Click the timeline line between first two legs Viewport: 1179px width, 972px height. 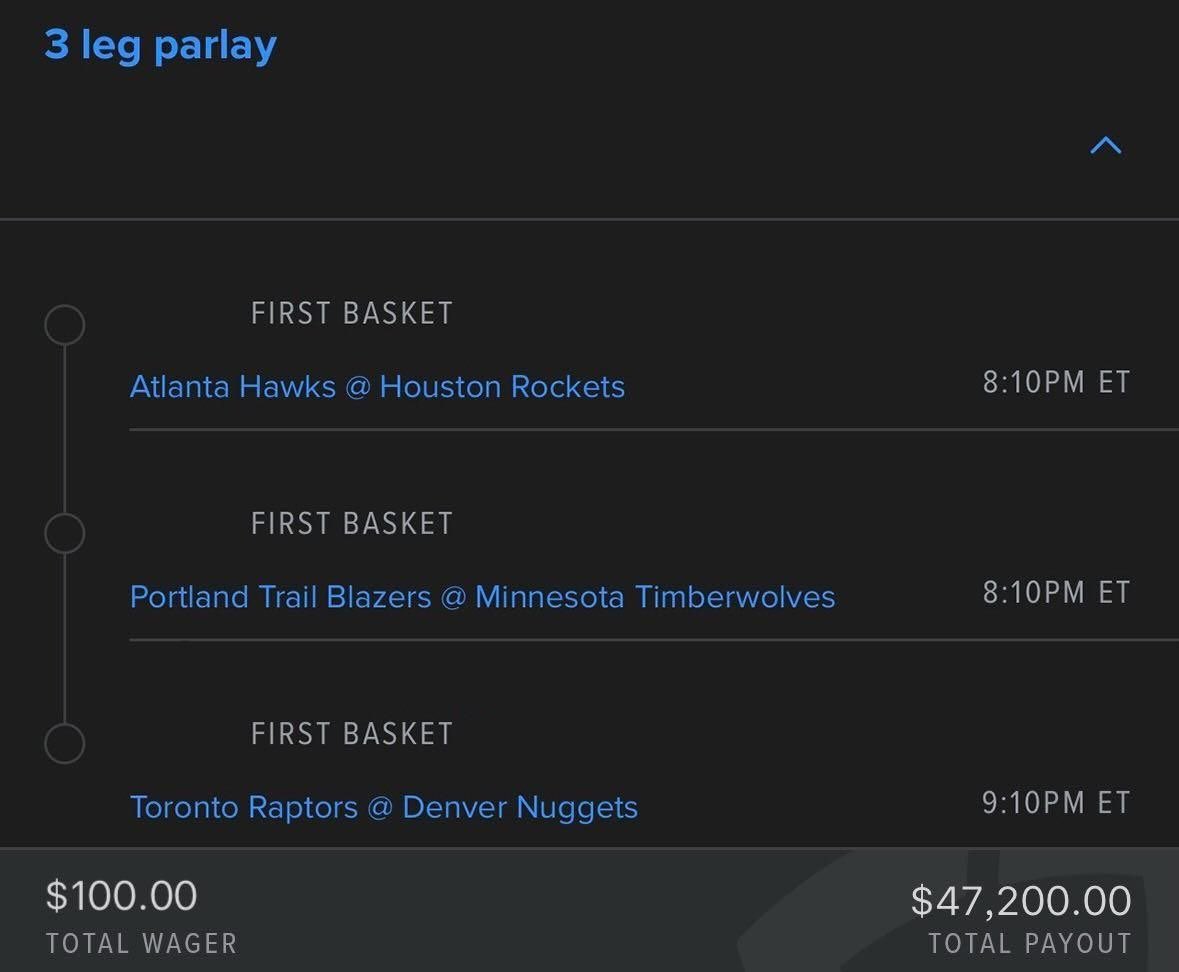point(65,430)
